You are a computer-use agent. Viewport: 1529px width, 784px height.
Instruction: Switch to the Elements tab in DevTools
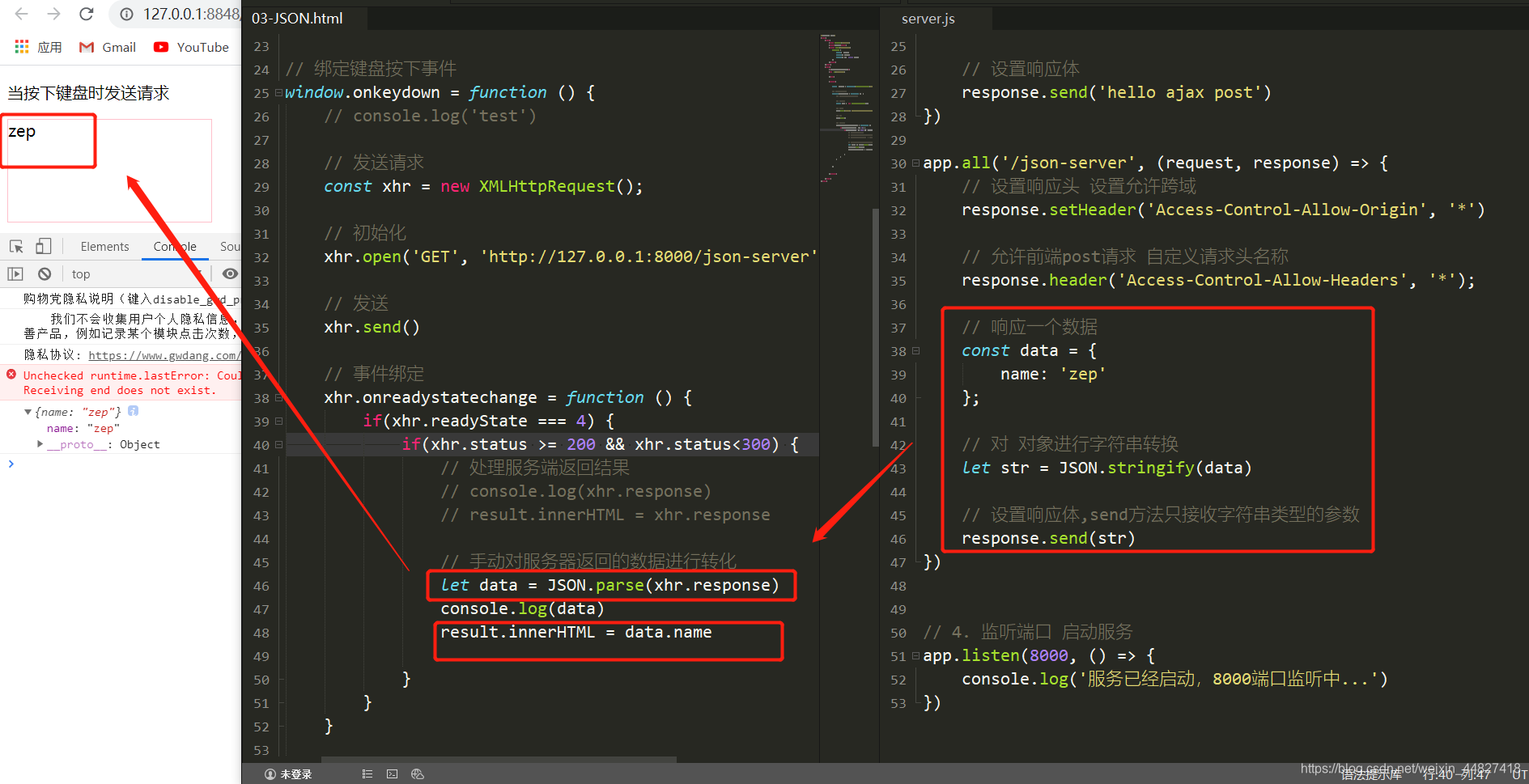[104, 247]
